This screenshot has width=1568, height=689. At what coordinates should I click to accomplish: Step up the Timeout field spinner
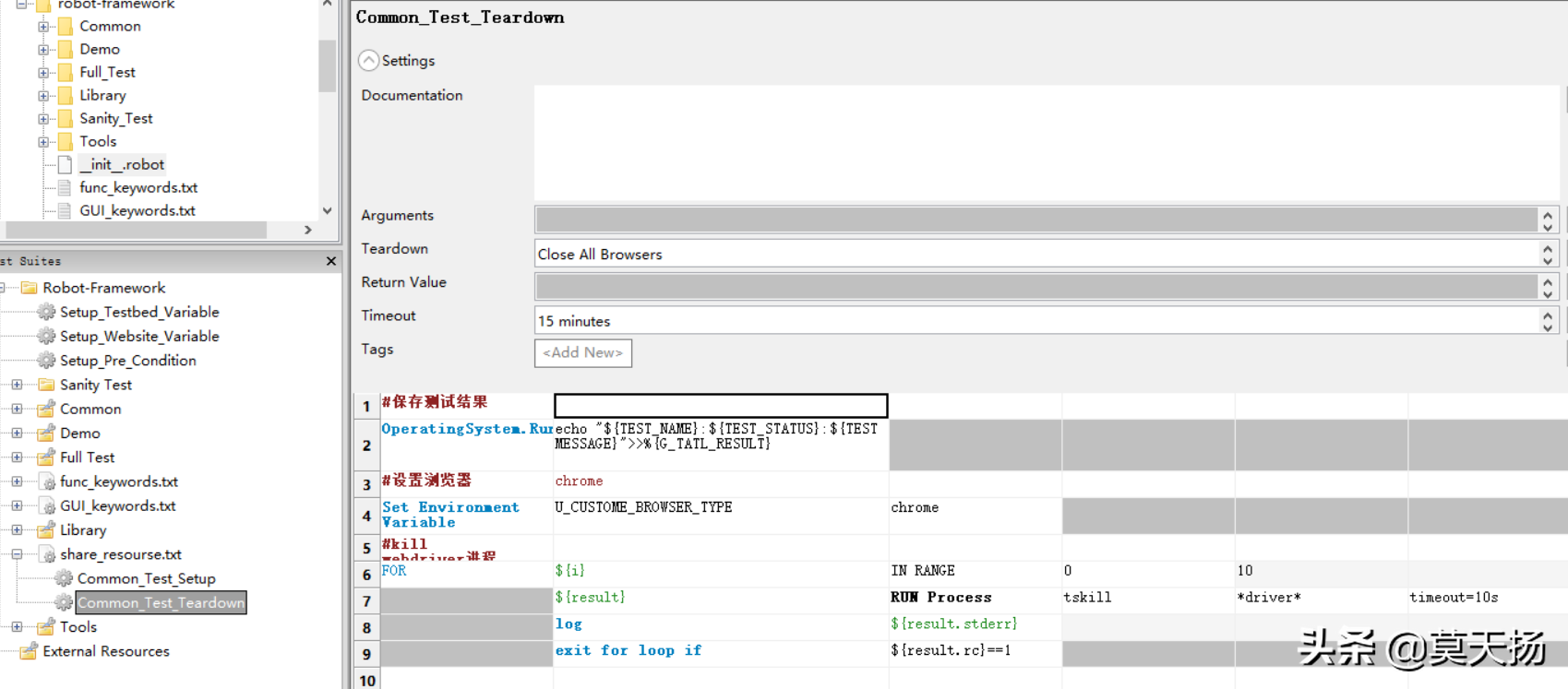(1548, 315)
